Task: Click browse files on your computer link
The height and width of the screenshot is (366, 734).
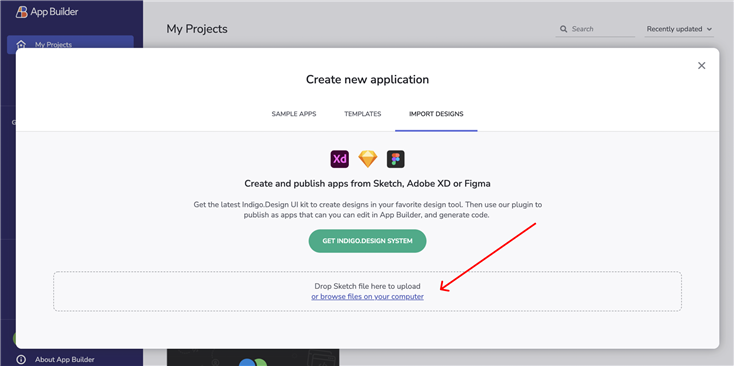Action: coord(367,297)
